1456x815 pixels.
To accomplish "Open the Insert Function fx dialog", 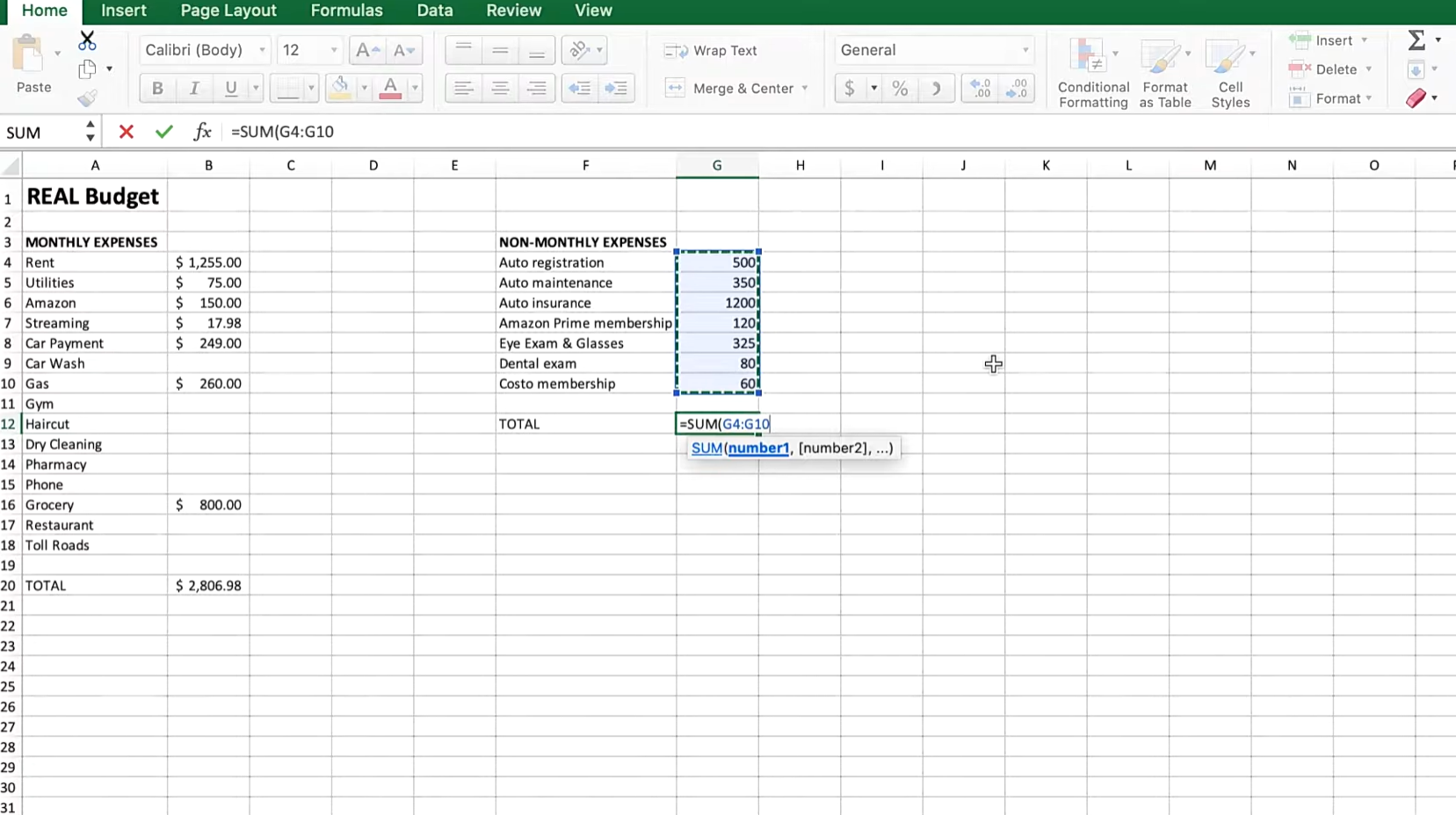I will pos(202,132).
